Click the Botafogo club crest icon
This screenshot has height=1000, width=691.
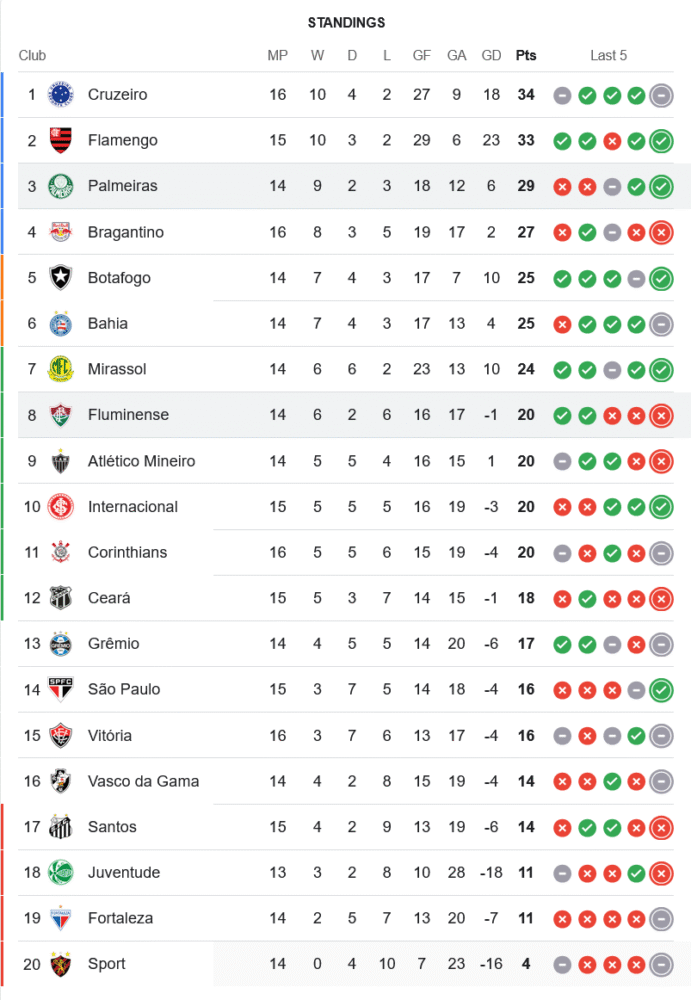(x=61, y=278)
